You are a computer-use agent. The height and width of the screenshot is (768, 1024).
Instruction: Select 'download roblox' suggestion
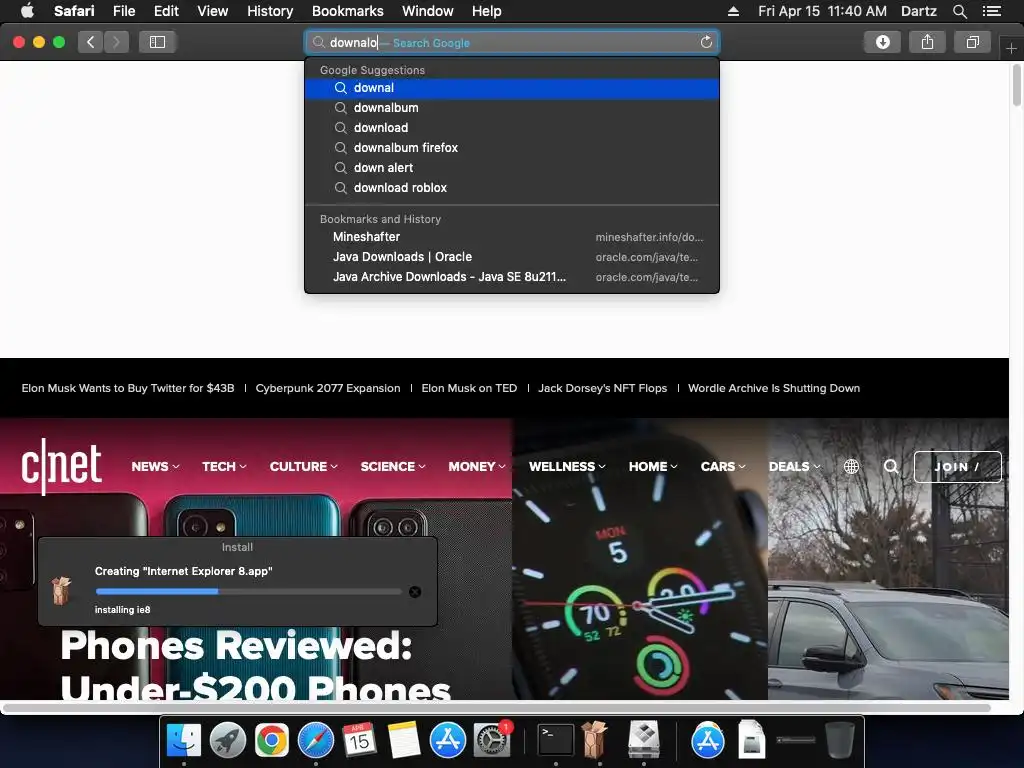[x=512, y=187]
